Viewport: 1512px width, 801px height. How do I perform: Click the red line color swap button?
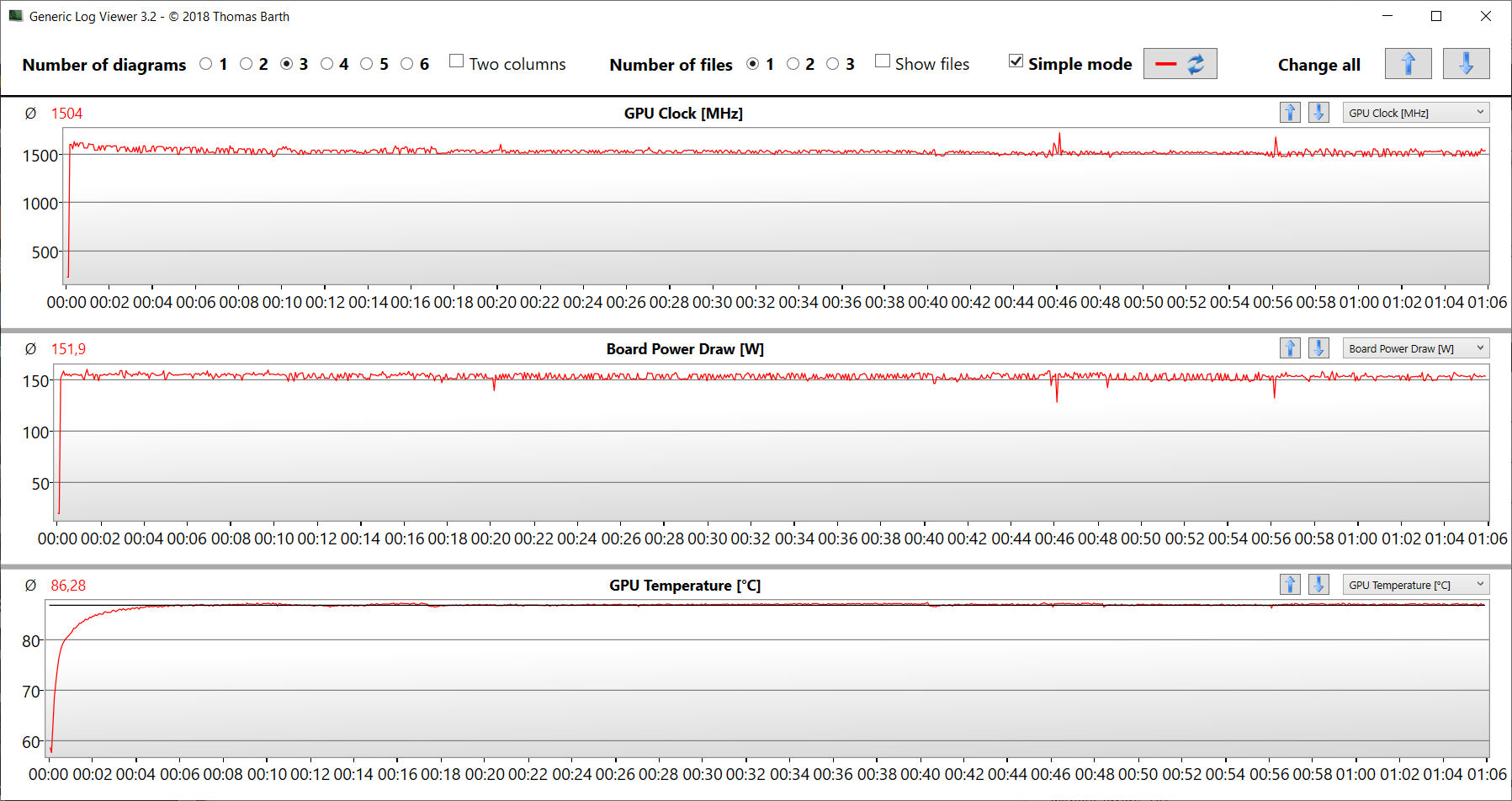1180,64
